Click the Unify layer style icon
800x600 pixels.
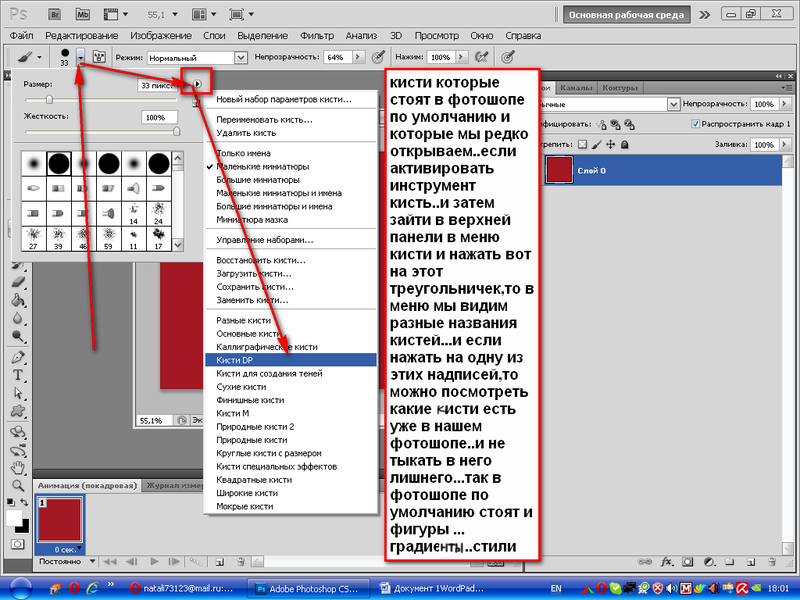(629, 124)
